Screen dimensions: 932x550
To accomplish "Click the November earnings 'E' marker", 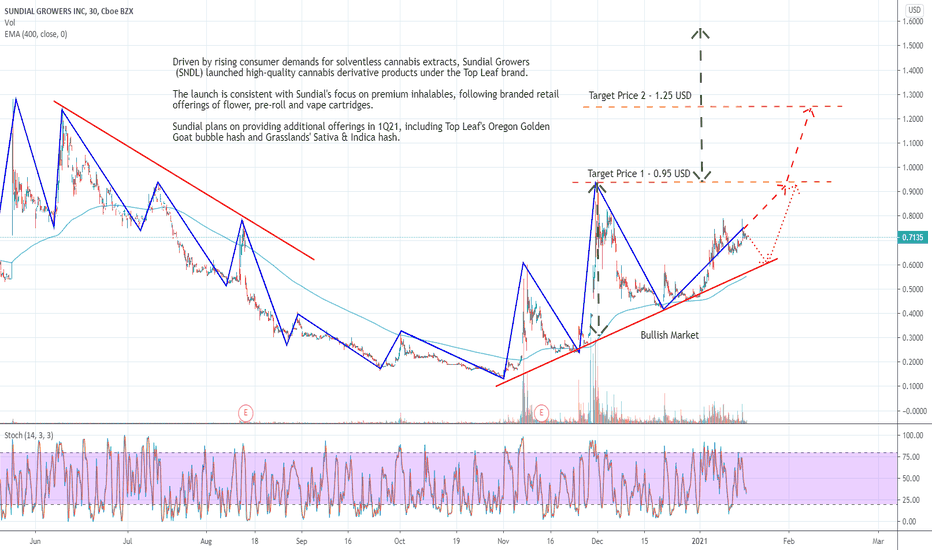I will click(x=541, y=412).
